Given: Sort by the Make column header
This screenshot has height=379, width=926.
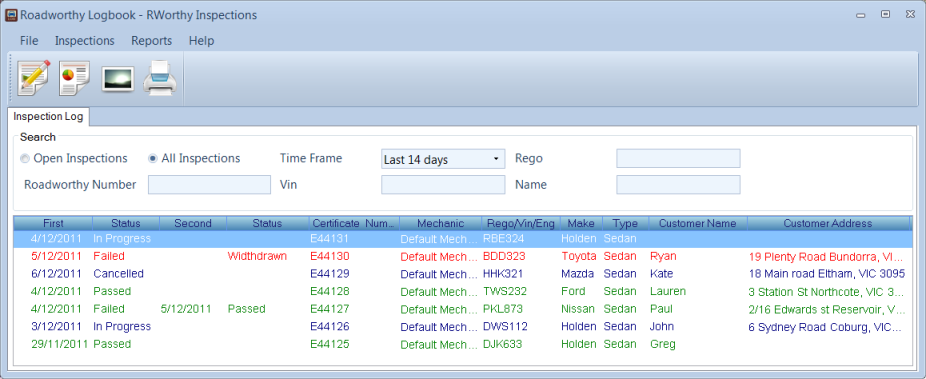Looking at the screenshot, I should (x=581, y=224).
